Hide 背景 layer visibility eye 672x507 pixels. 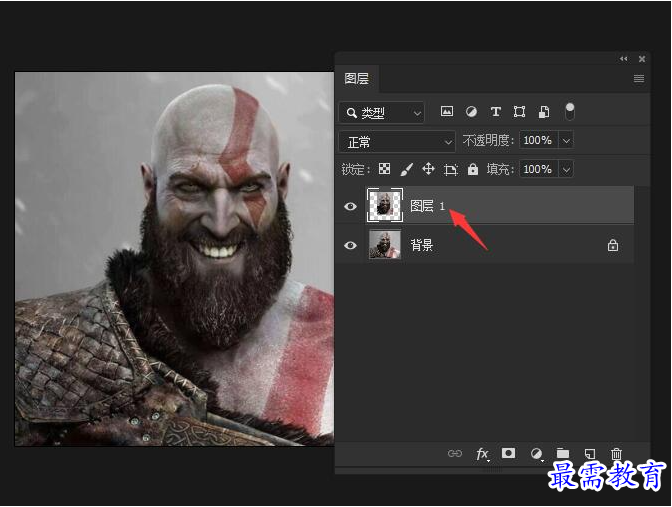point(350,245)
